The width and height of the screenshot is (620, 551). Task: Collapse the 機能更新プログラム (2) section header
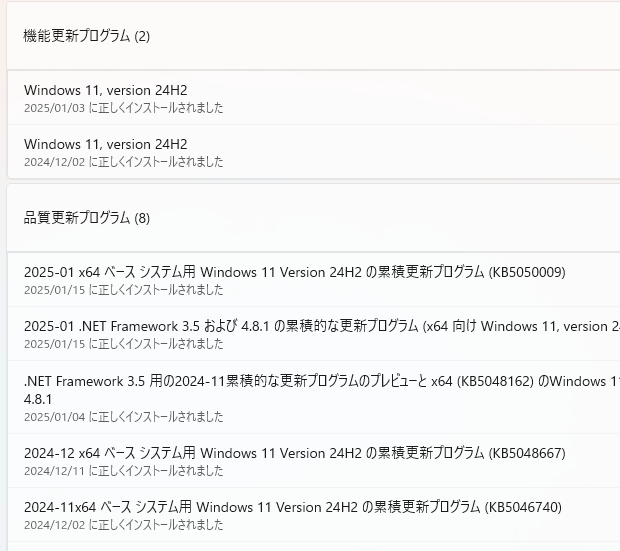pyautogui.click(x=314, y=36)
